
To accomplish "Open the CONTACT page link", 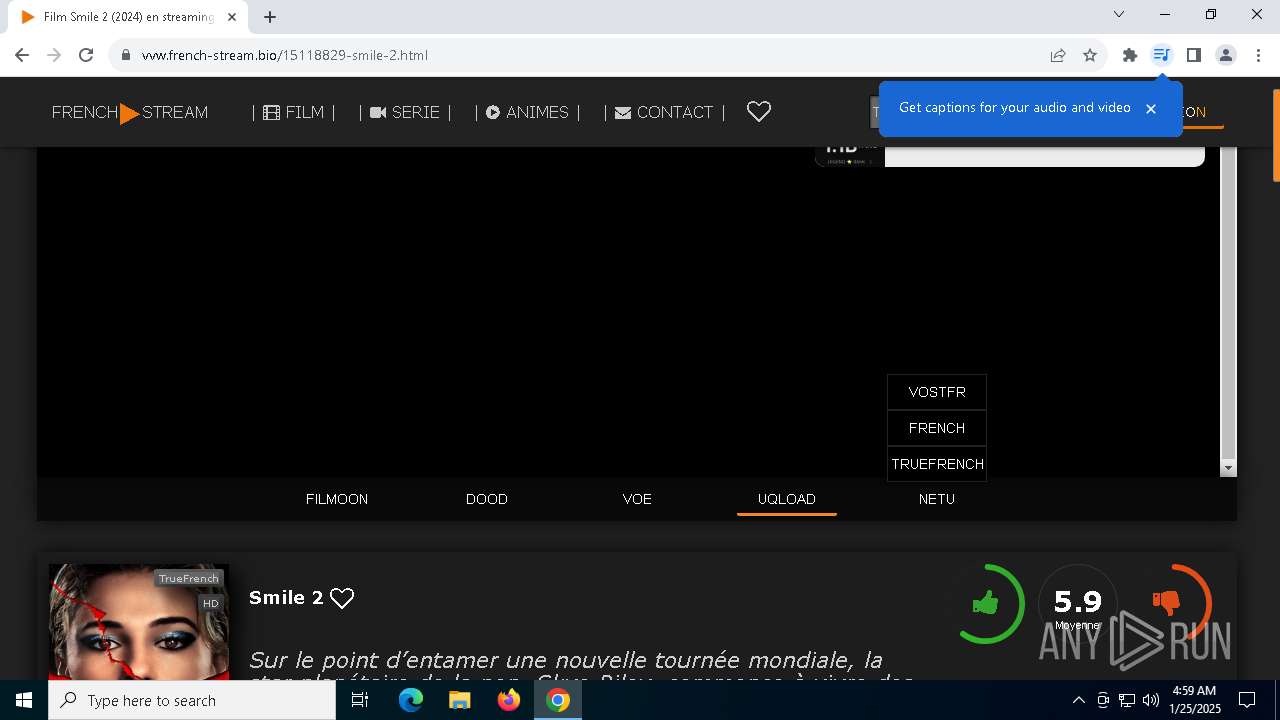I will 665,112.
